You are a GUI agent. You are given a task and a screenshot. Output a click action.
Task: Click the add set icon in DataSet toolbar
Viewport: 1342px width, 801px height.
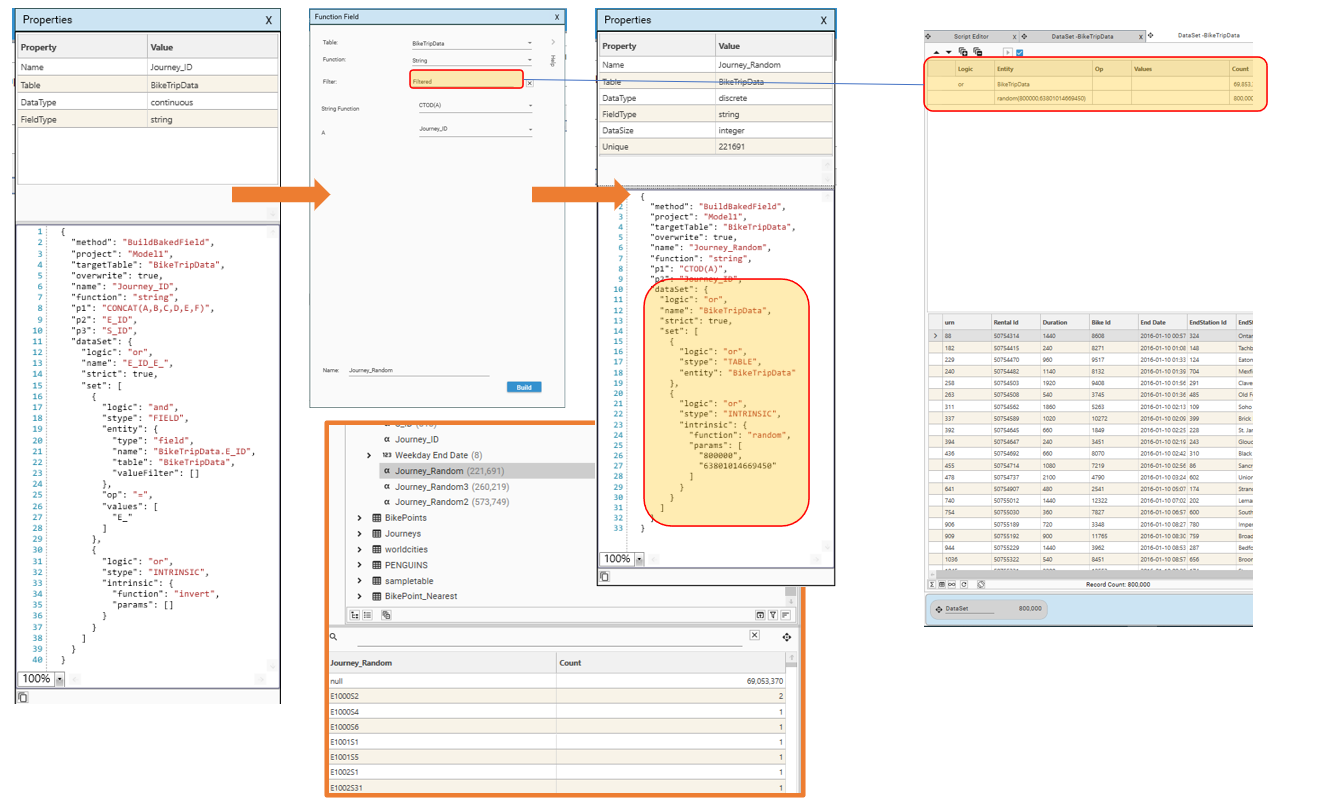pos(963,52)
